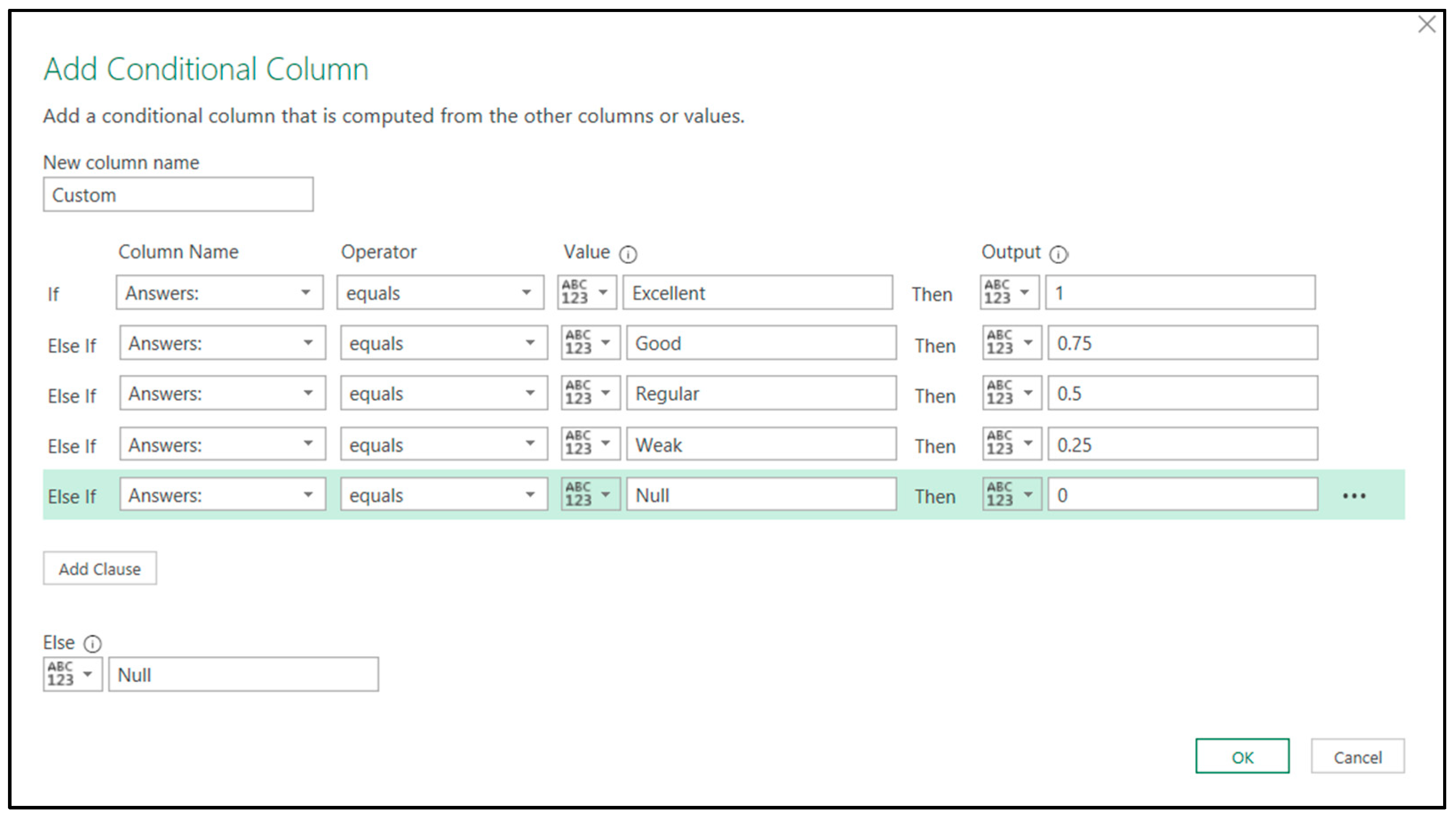Click the info icon beside Else label
Image resolution: width=1456 pixels, height=817 pixels.
coord(92,643)
